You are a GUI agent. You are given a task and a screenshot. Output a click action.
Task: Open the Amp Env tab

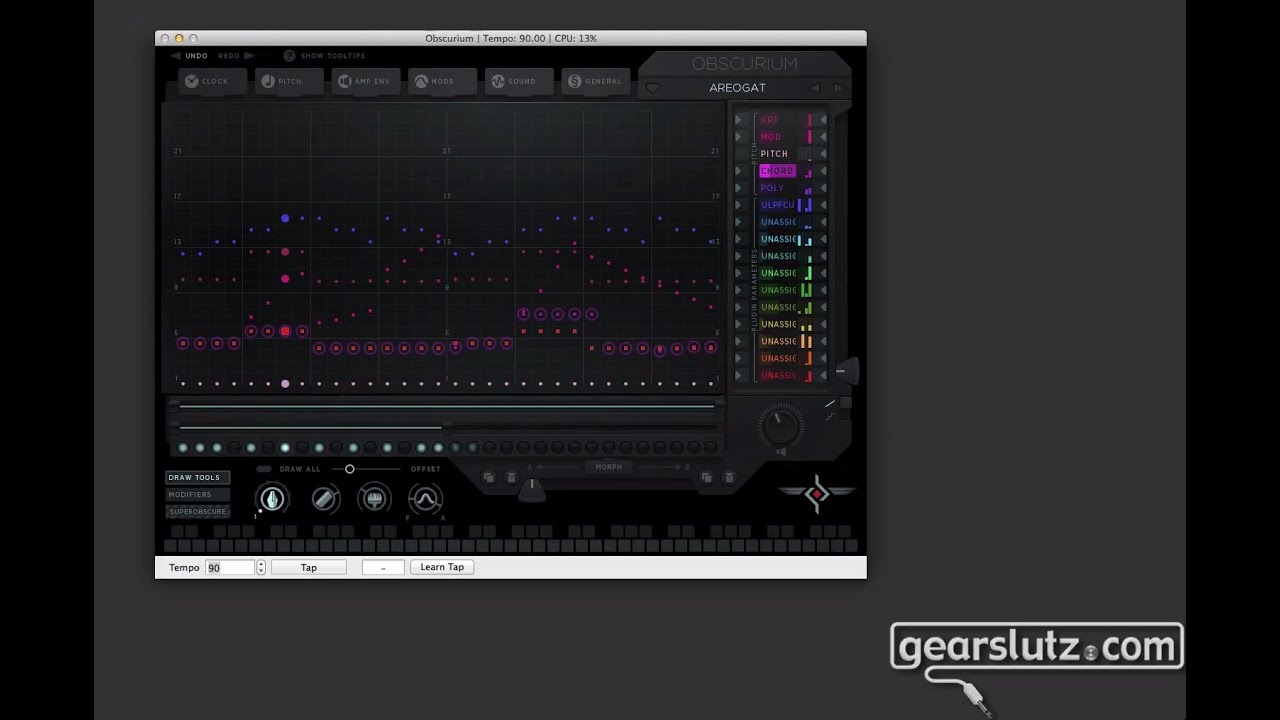[365, 81]
